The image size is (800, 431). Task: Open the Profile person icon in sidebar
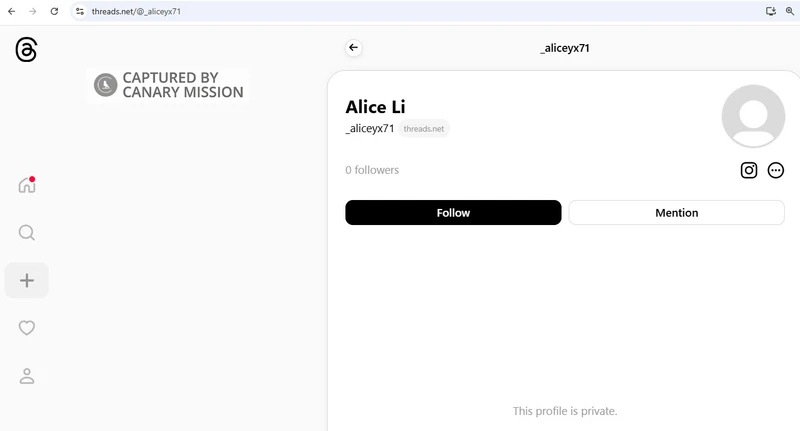pyautogui.click(x=27, y=376)
